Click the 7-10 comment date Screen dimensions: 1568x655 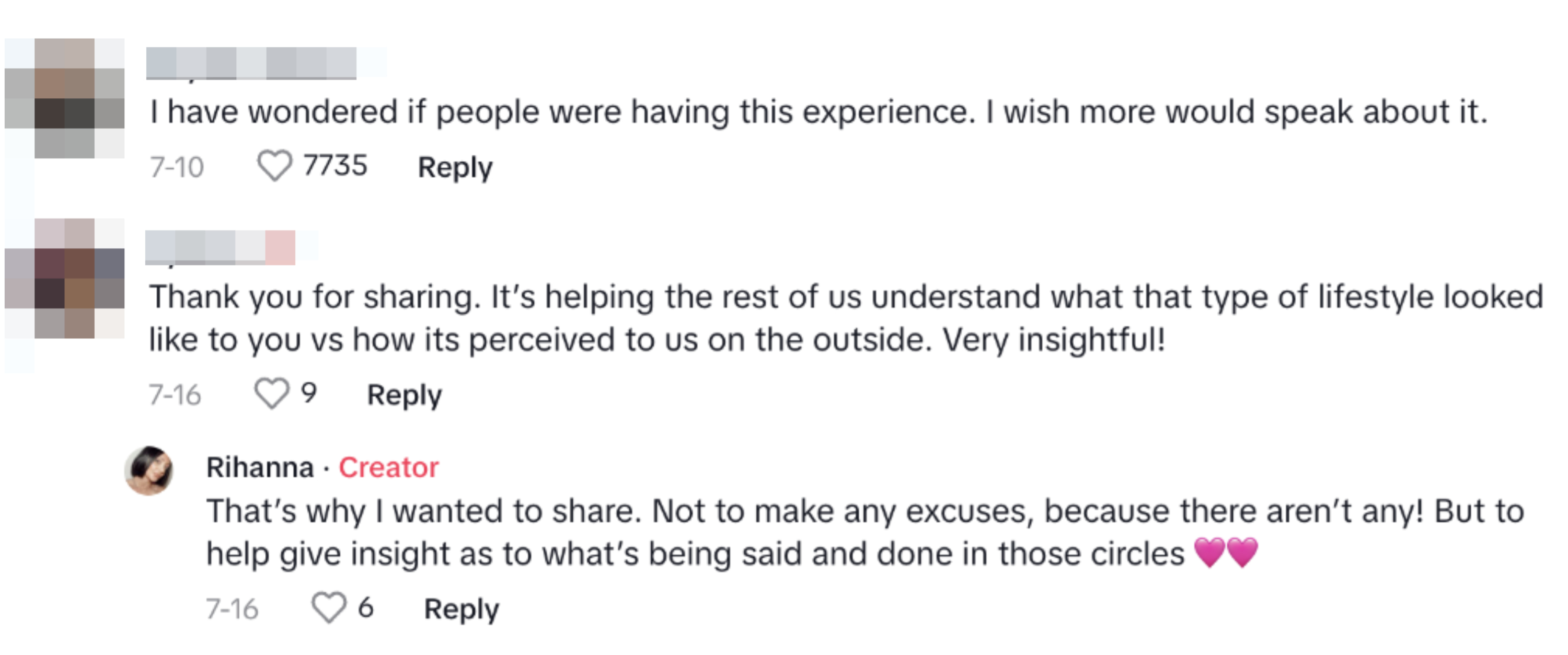[177, 167]
